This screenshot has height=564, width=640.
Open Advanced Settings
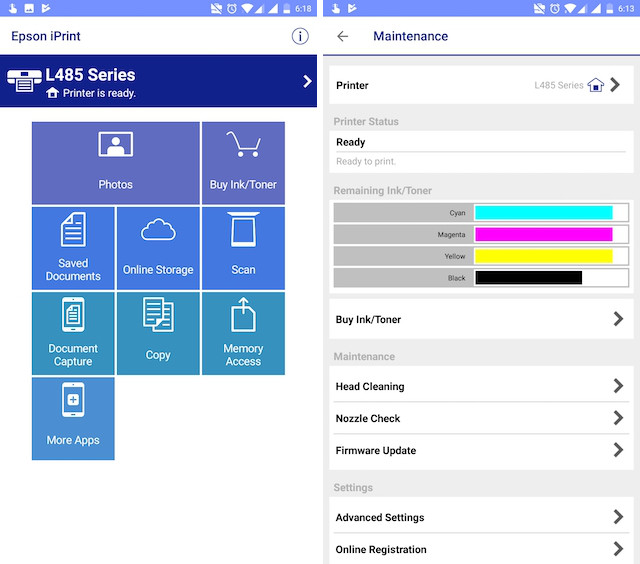(480, 517)
